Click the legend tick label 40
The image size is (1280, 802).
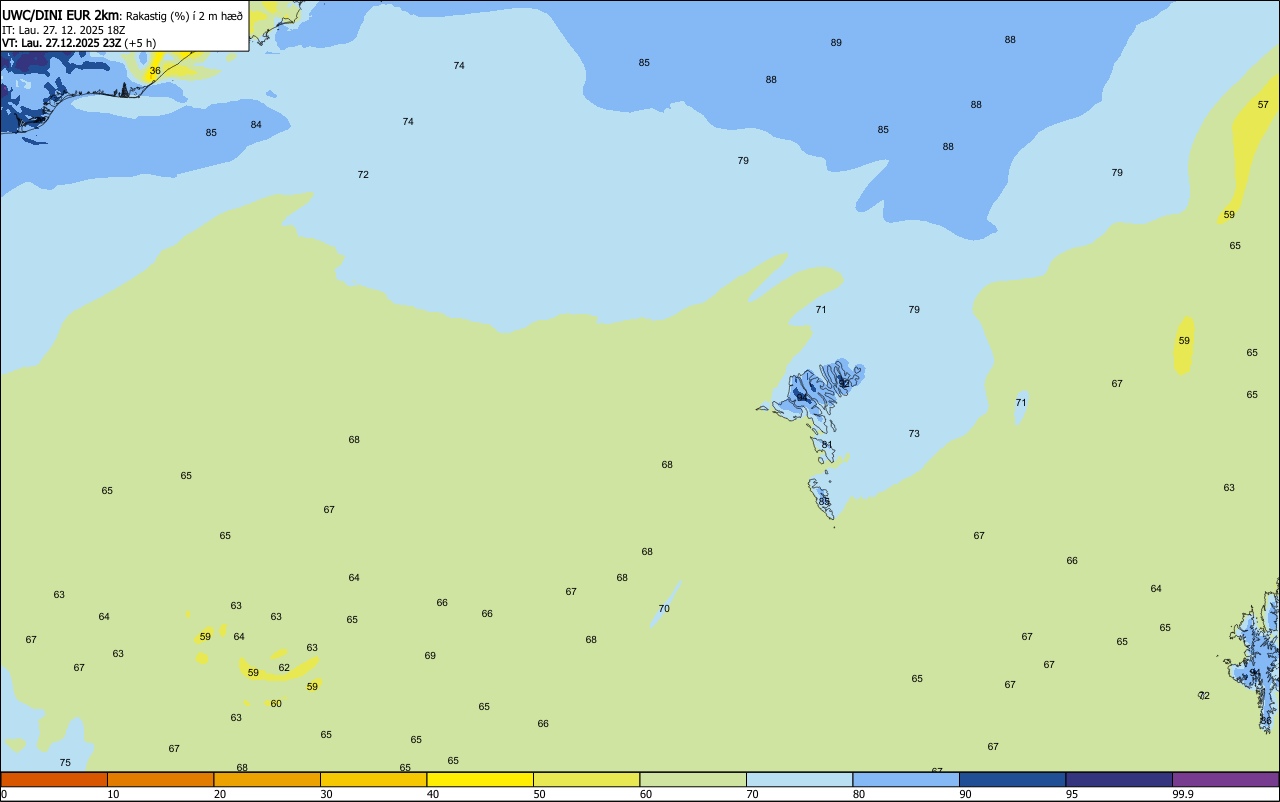coord(433,794)
